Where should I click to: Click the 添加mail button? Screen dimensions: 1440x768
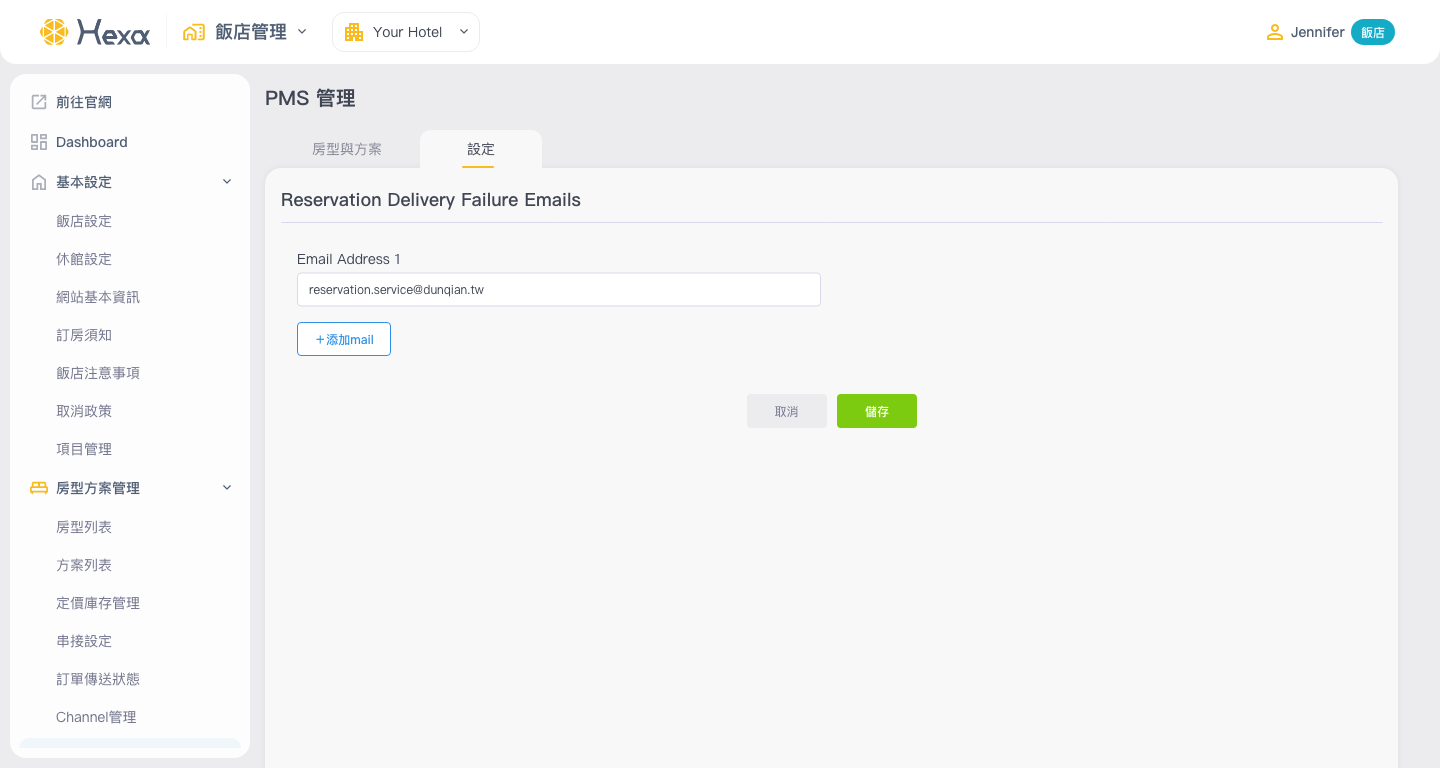pyautogui.click(x=344, y=339)
